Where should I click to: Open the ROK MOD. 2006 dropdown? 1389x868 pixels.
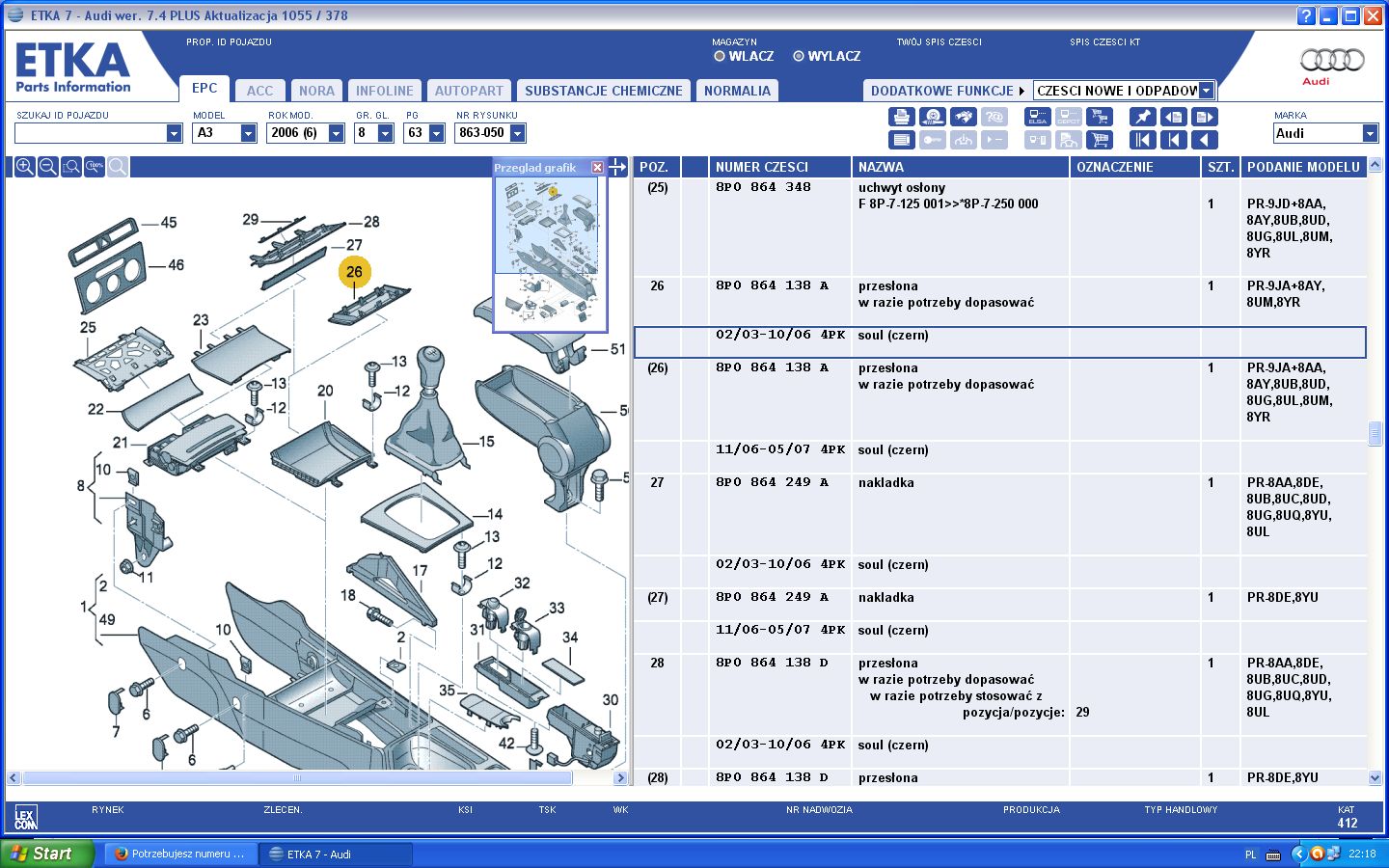(x=336, y=133)
